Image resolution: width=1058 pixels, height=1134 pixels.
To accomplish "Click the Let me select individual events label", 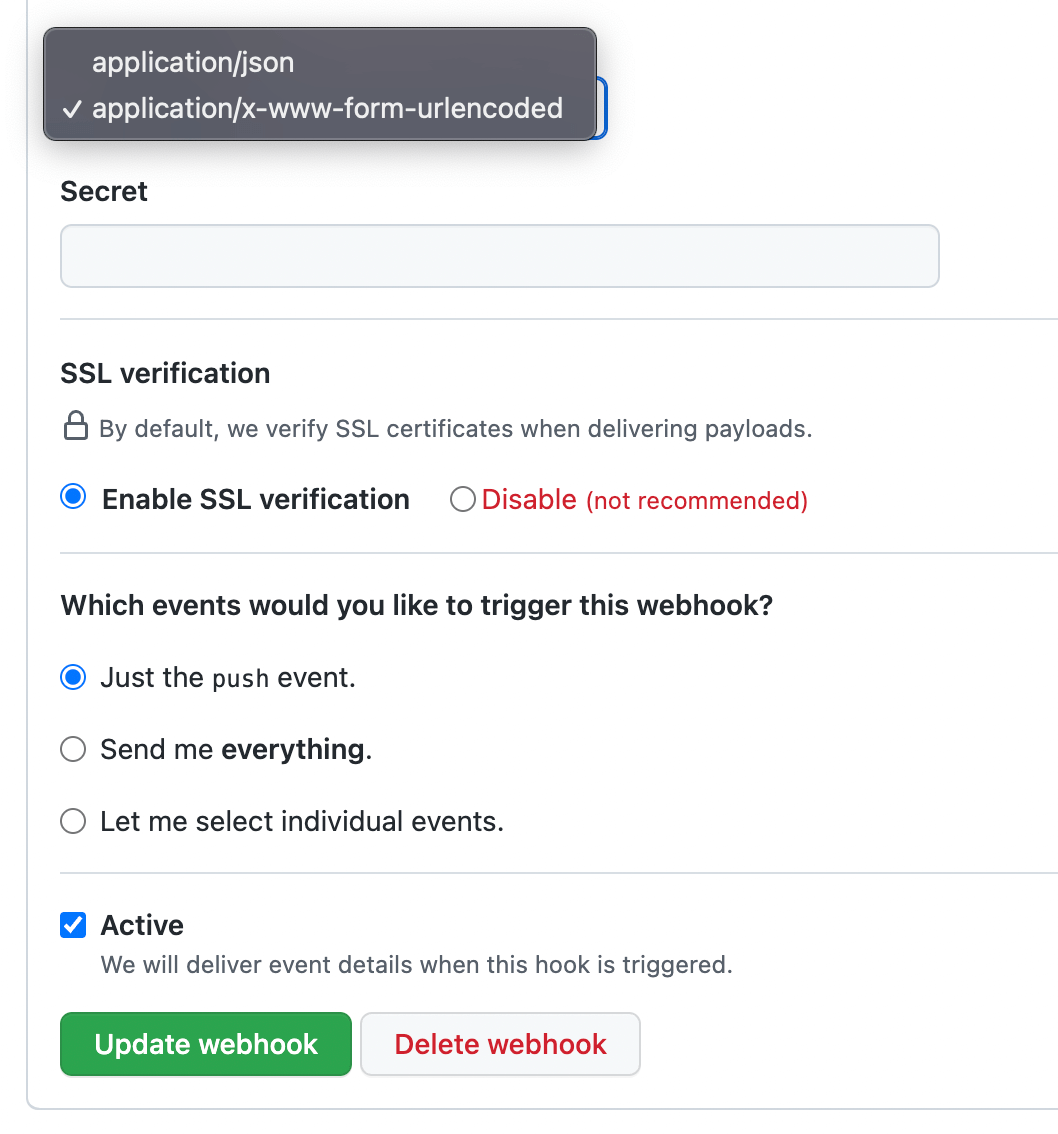I will [x=302, y=822].
